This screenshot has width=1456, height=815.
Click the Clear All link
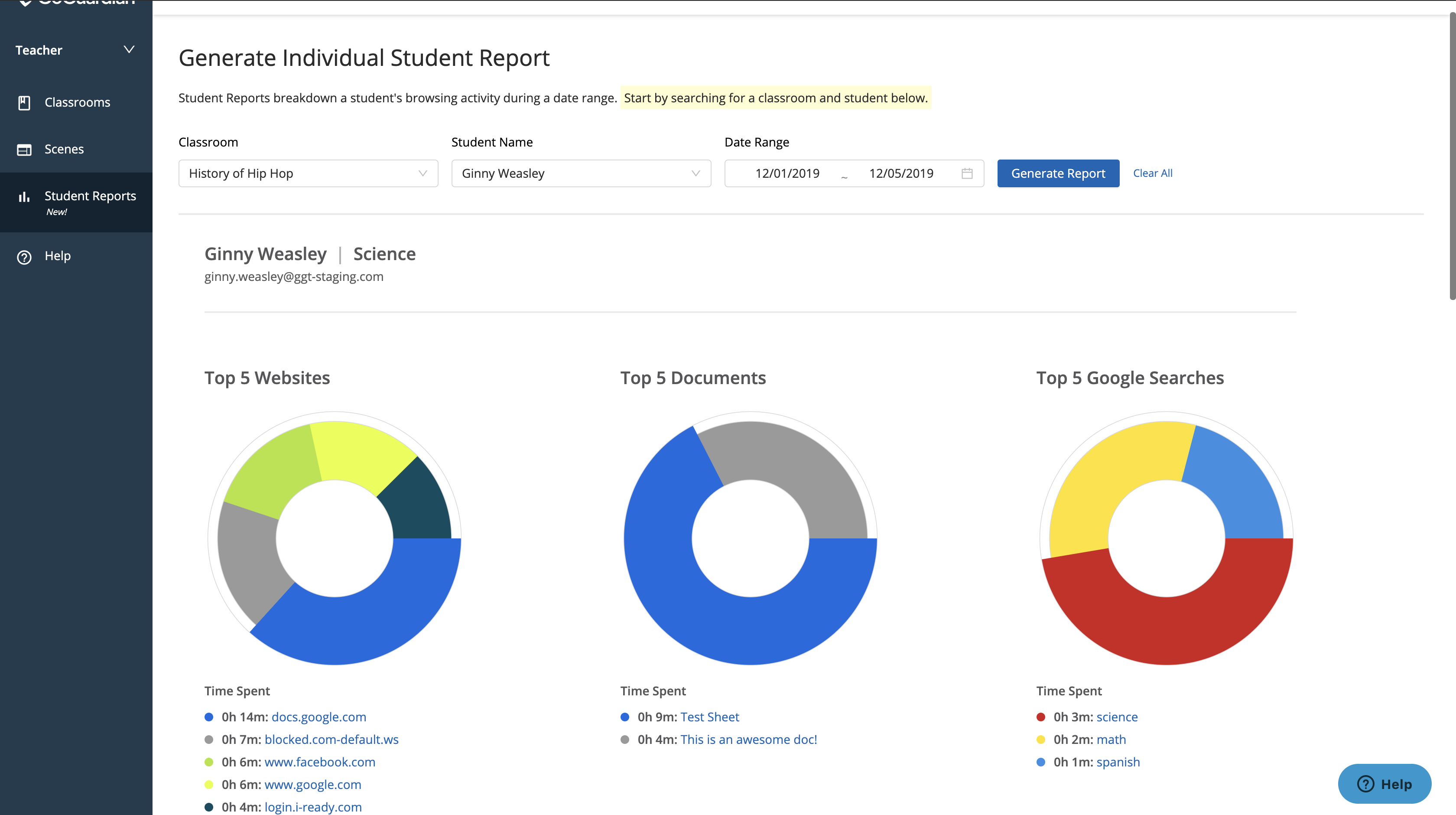point(1153,174)
